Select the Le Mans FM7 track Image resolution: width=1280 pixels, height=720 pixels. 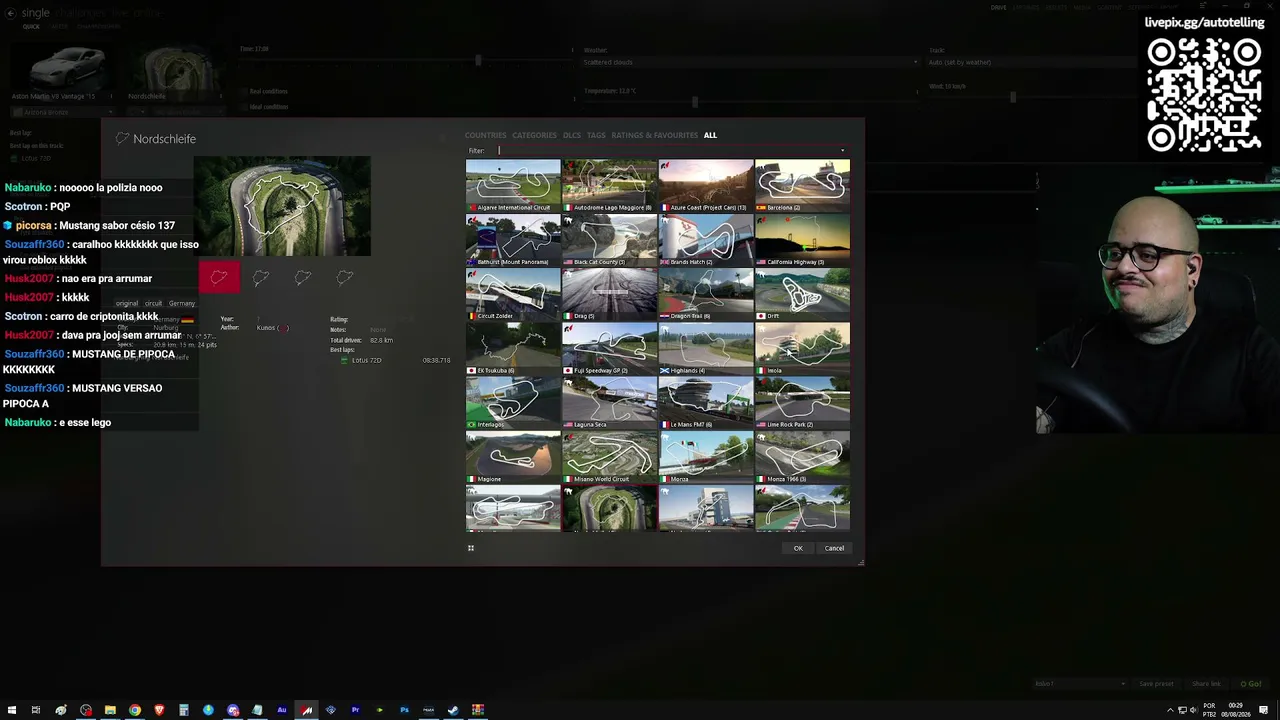[706, 403]
